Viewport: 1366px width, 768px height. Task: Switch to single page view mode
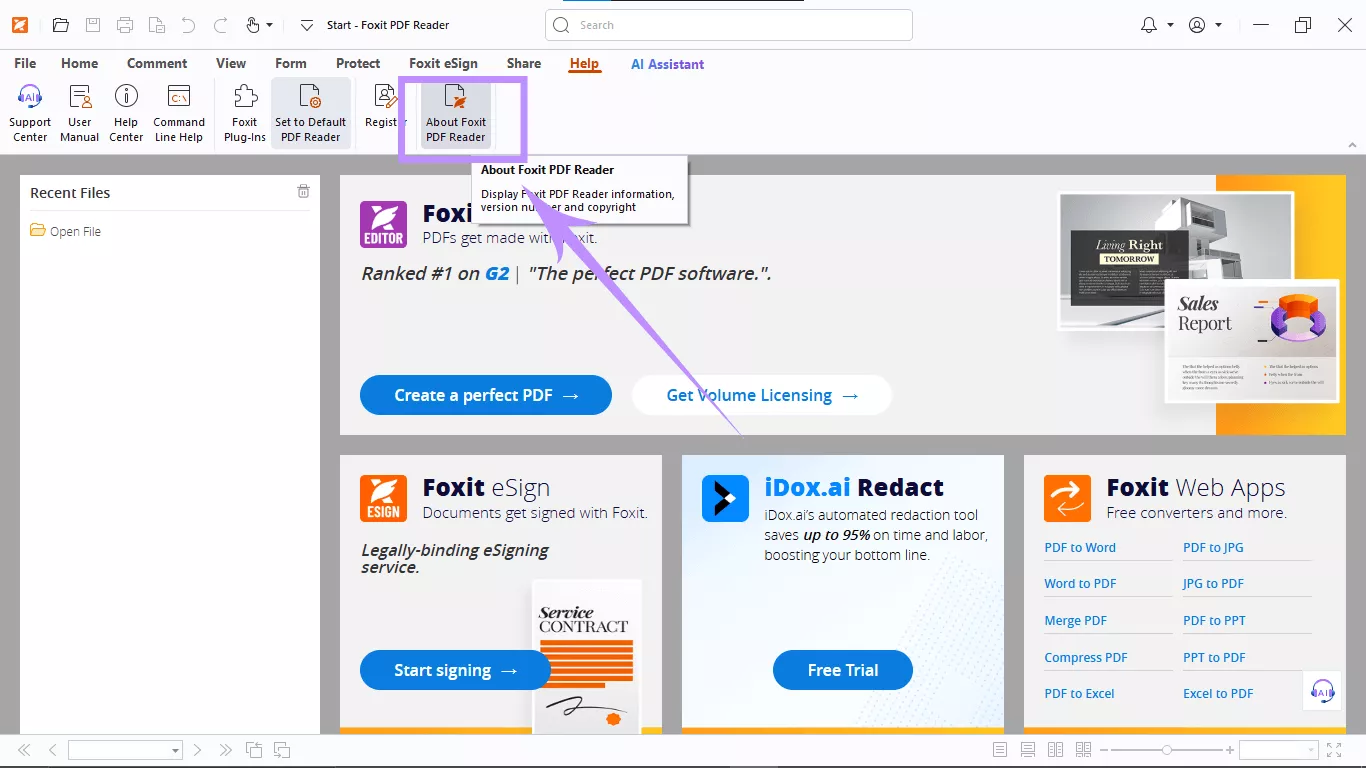click(x=999, y=749)
